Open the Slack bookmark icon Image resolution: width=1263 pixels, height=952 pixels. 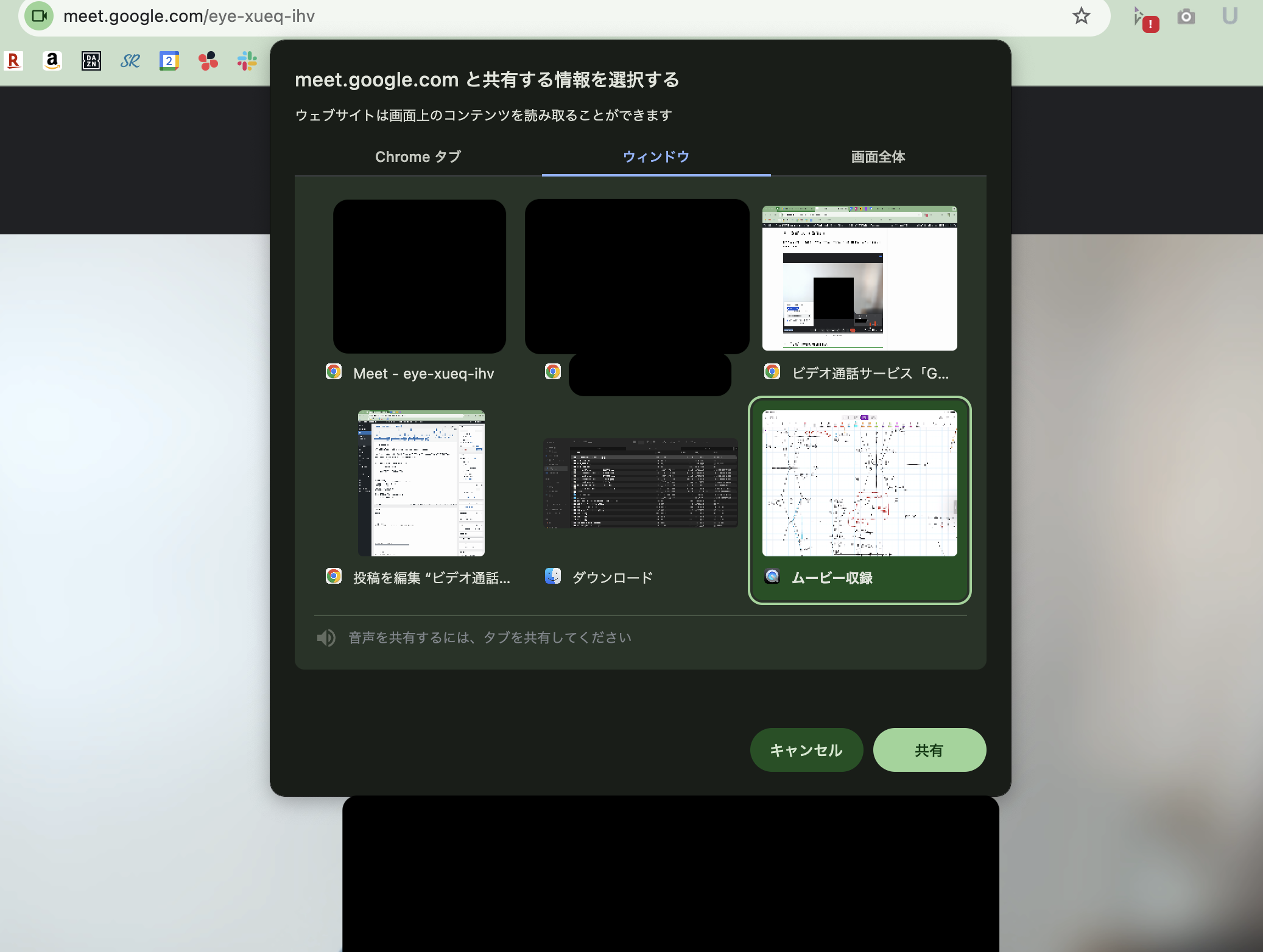pyautogui.click(x=247, y=61)
